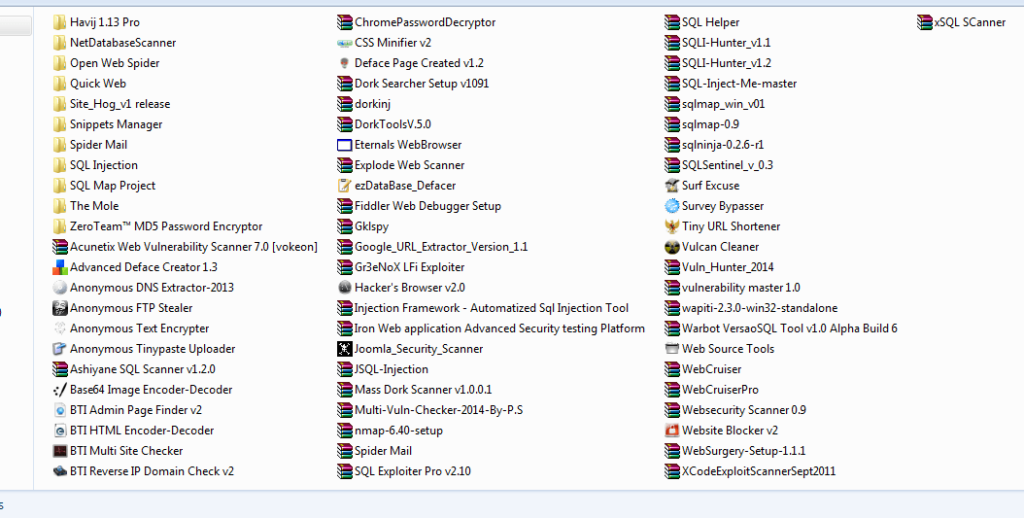The height and width of the screenshot is (518, 1024).
Task: Select the Vulcan Cleaner icon
Action: [674, 247]
